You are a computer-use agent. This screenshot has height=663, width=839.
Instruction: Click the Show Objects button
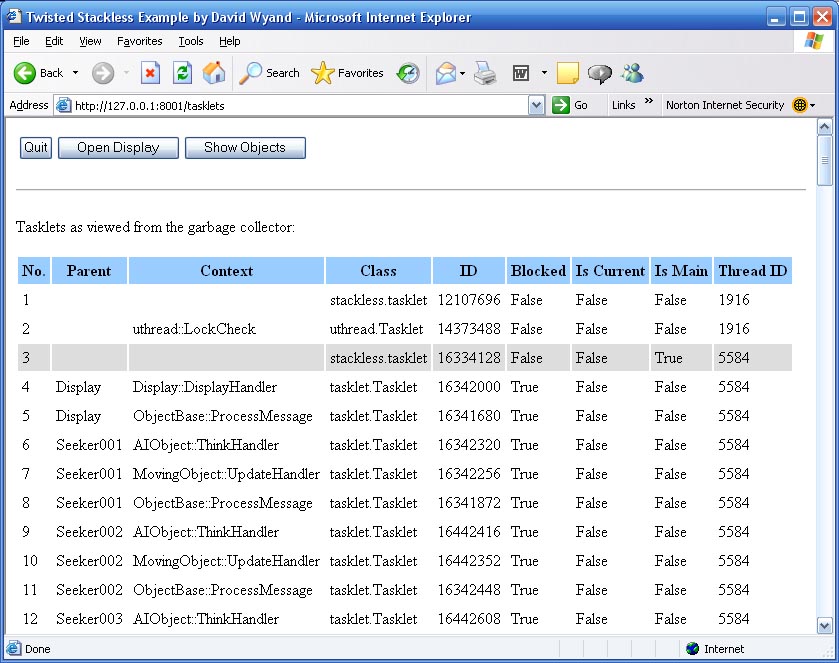(x=245, y=148)
